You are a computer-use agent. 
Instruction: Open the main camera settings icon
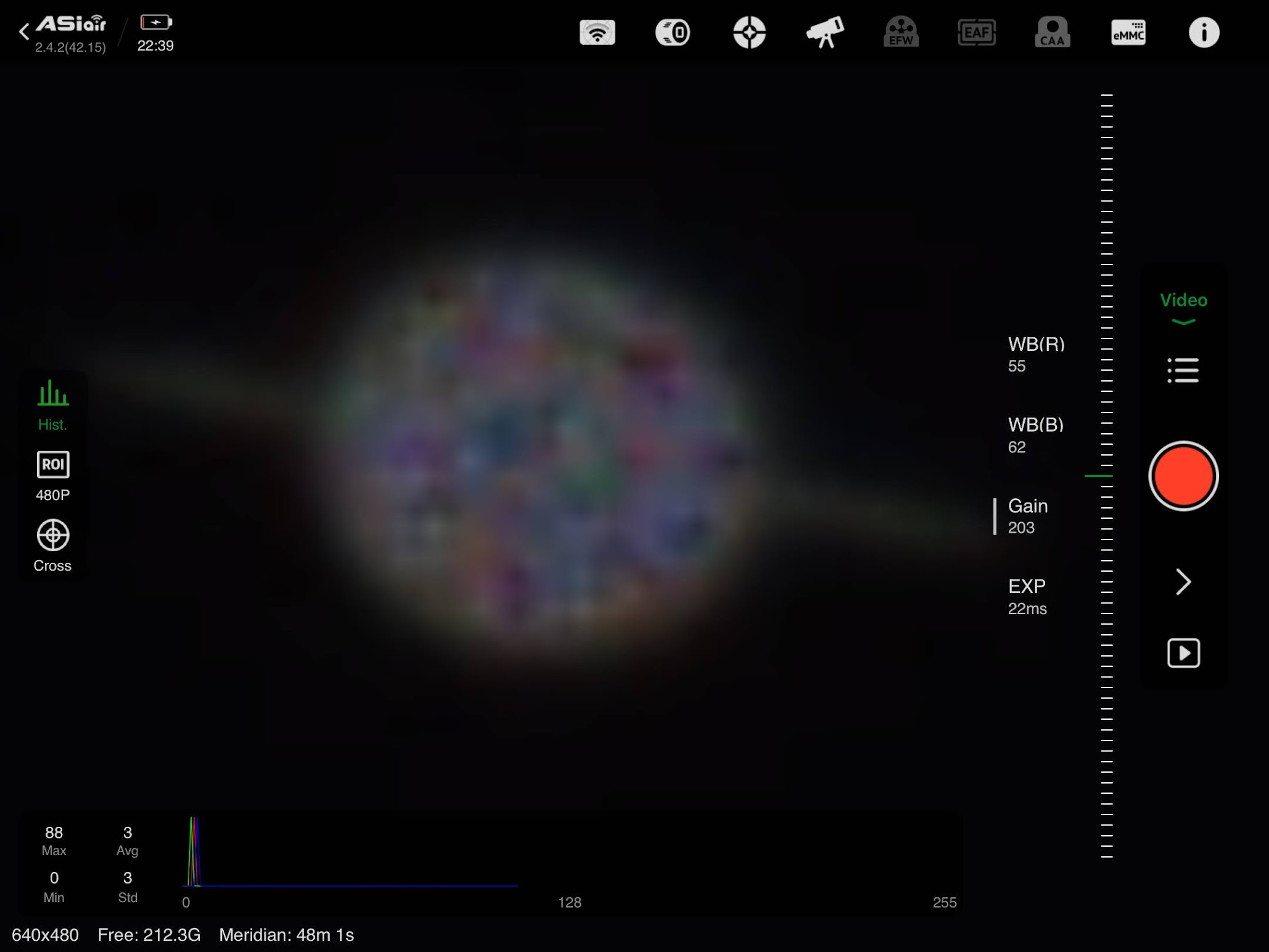pos(672,32)
